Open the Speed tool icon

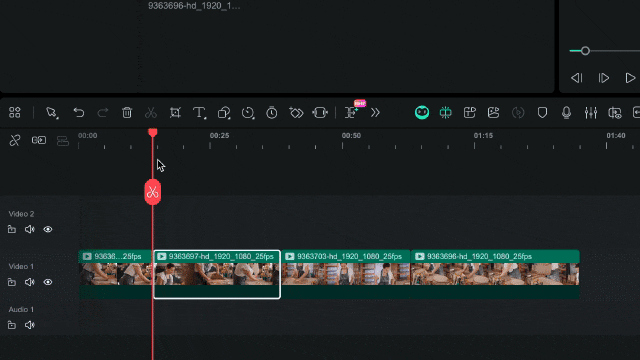248,112
